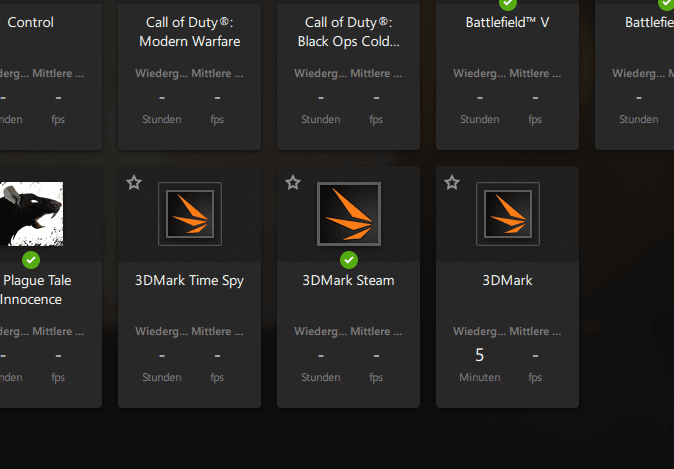
Task: Click Stunden label under 3DMark Steam
Action: 321,377
